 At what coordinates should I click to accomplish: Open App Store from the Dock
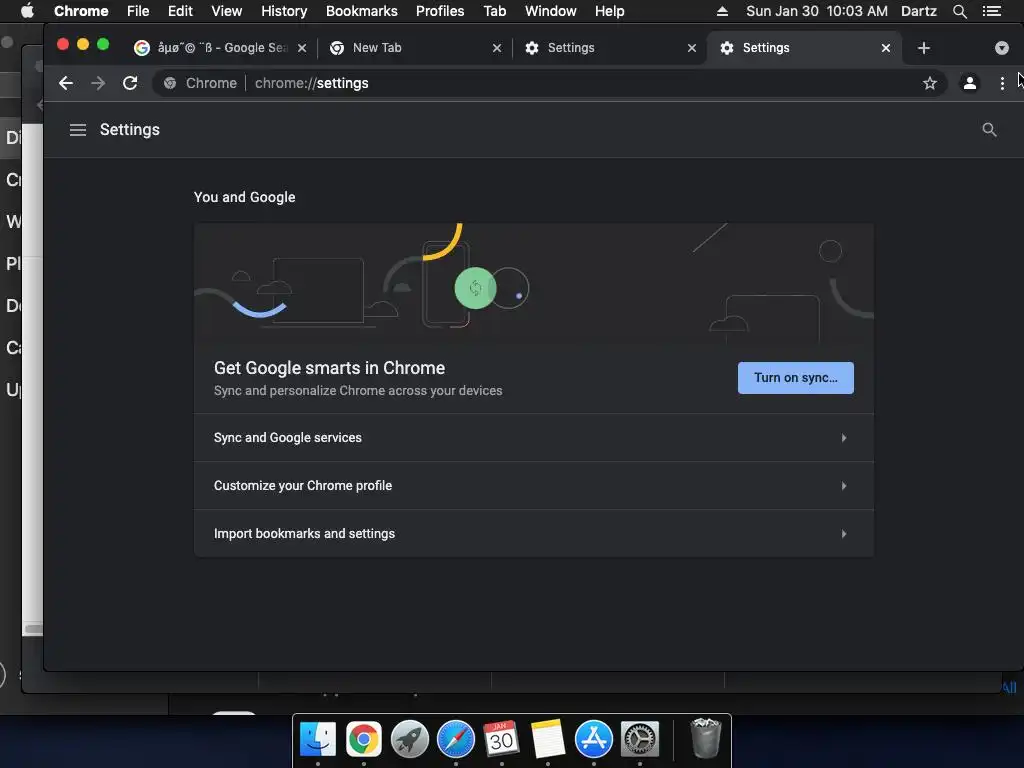[x=594, y=739]
